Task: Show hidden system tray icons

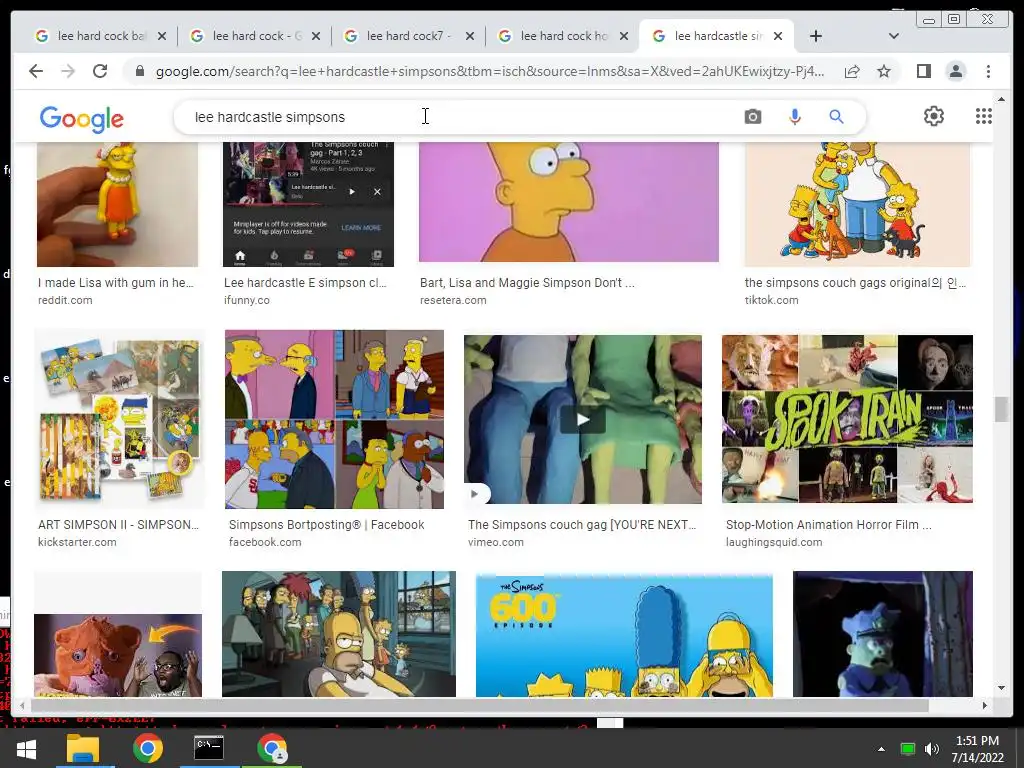Action: tap(881, 748)
